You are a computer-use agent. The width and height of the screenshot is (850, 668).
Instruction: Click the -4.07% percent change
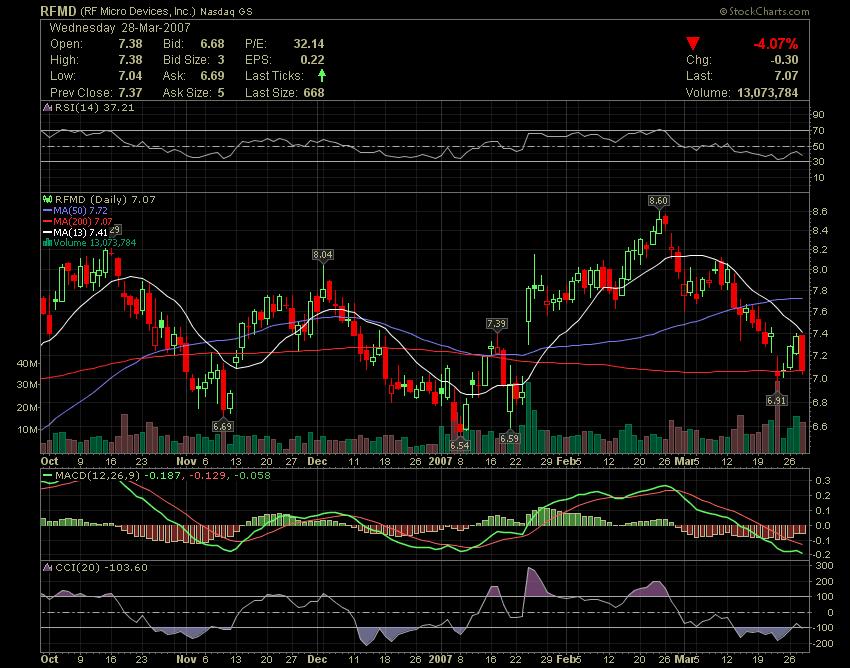[x=775, y=44]
